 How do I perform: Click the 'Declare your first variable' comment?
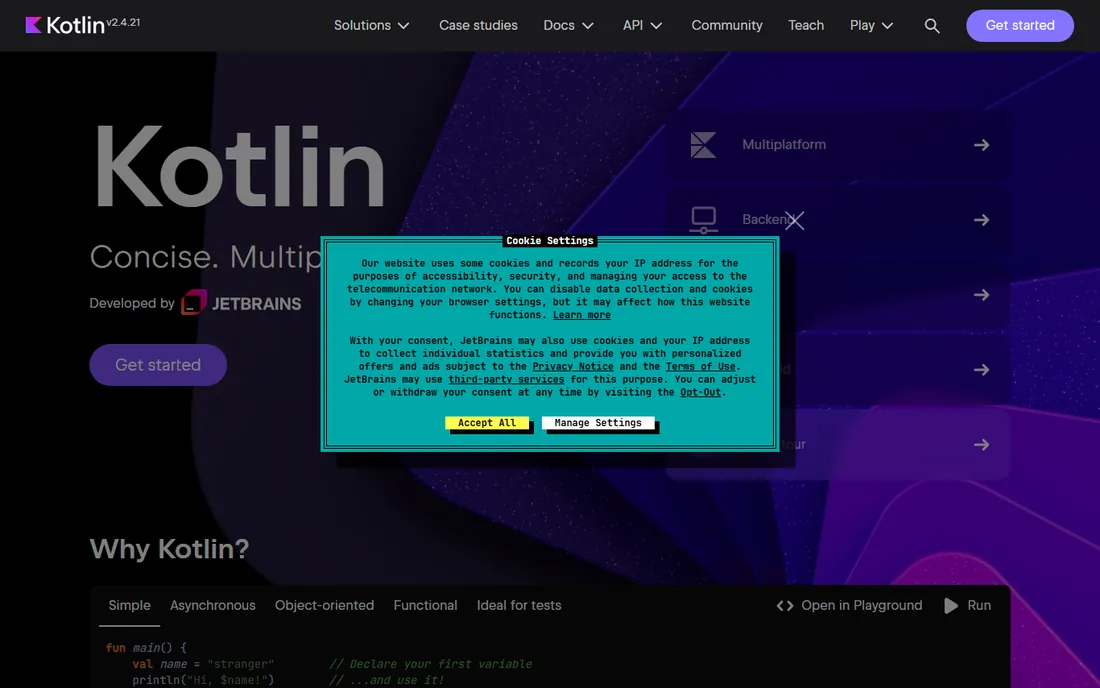click(430, 663)
